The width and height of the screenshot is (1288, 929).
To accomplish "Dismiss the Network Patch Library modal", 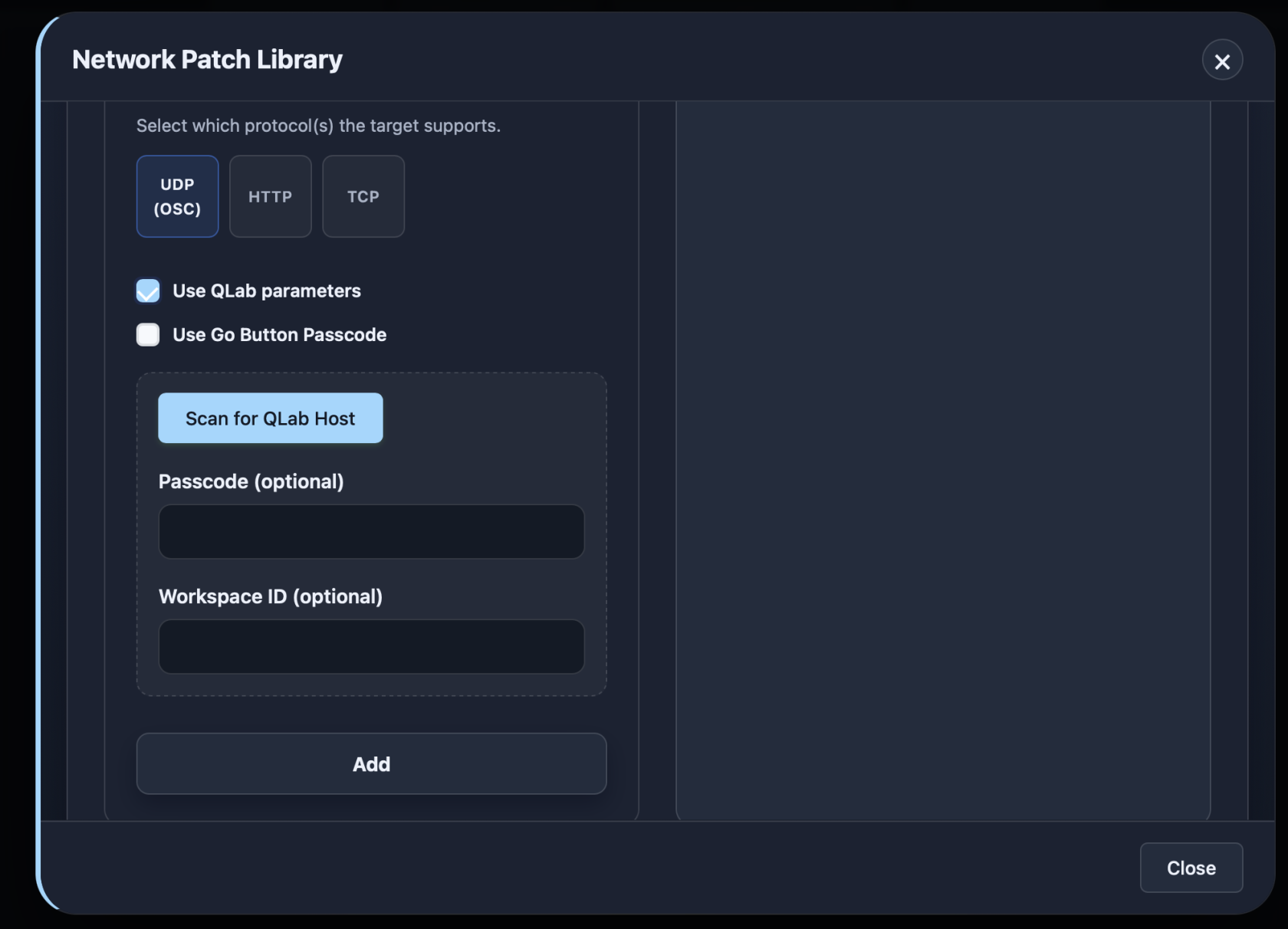I will point(1223,60).
